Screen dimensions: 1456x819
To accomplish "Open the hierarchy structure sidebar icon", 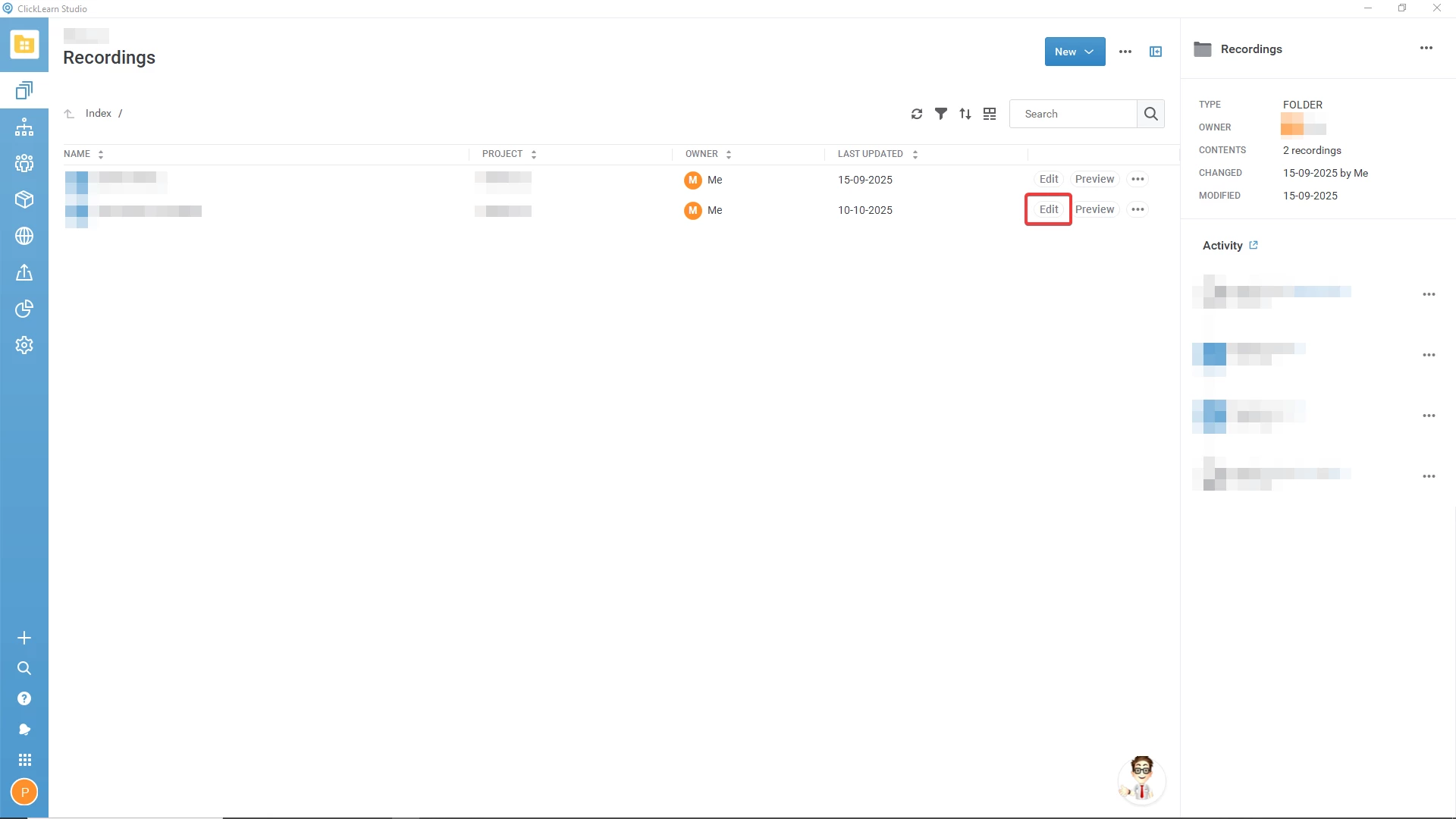I will (24, 127).
